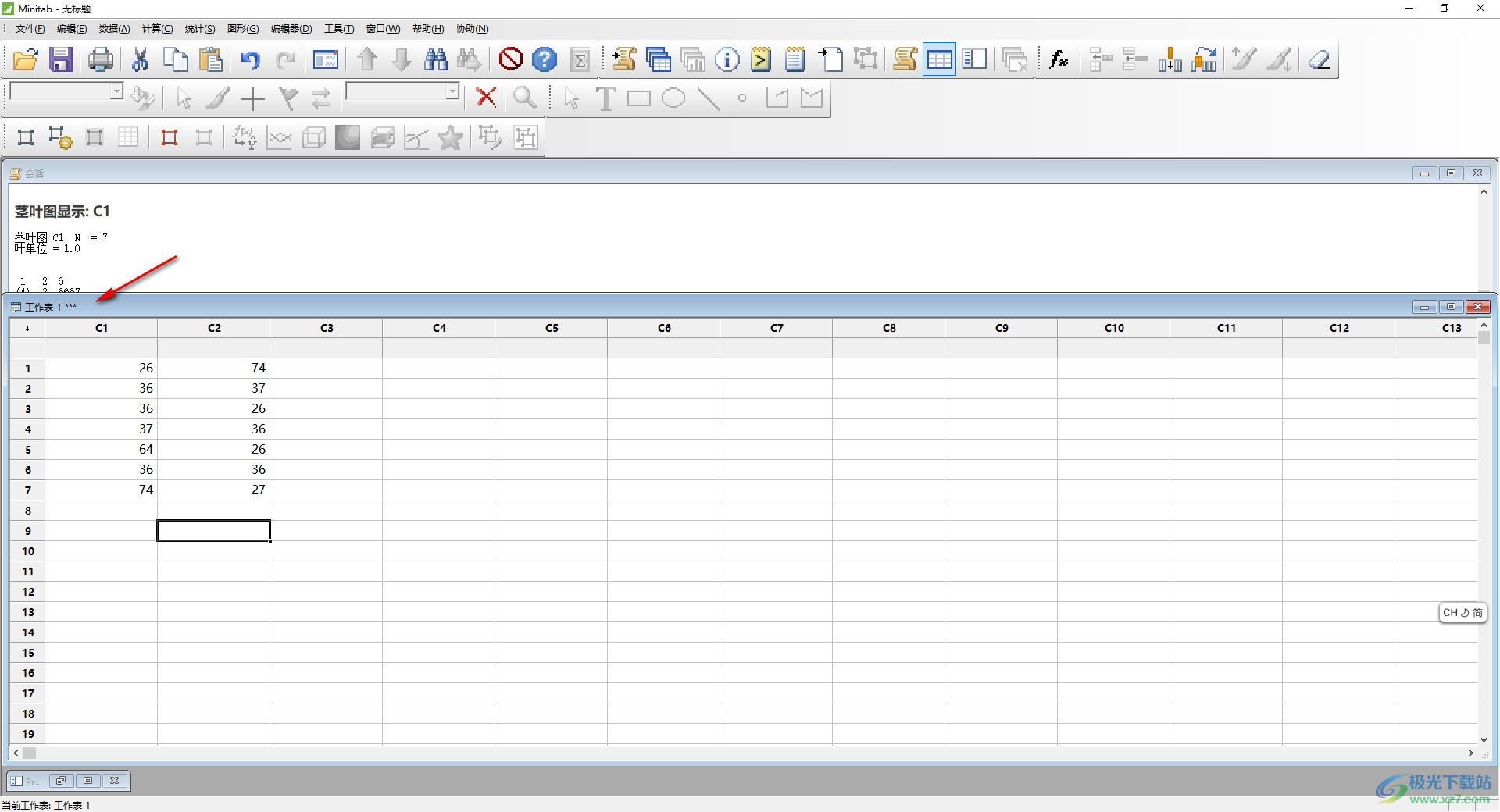This screenshot has width=1500, height=812.
Task: Select the C2 column header
Action: point(214,328)
